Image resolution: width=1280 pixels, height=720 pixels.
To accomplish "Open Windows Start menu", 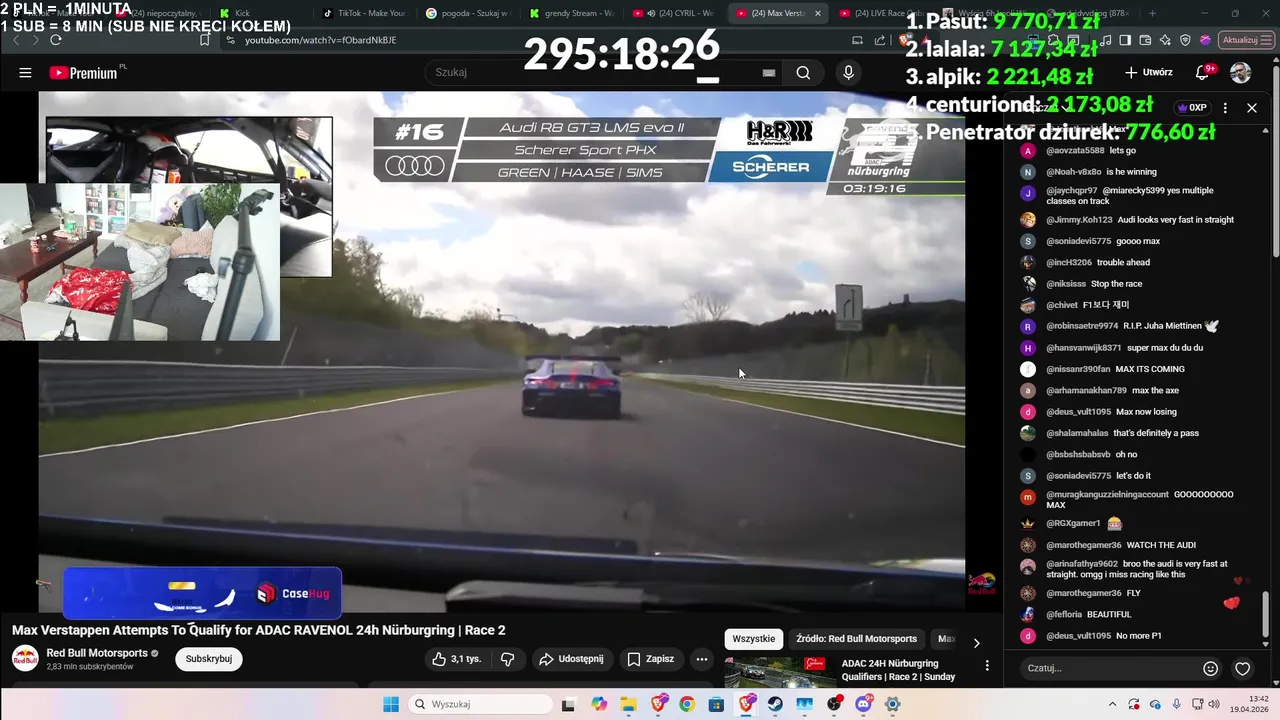I will [391, 704].
